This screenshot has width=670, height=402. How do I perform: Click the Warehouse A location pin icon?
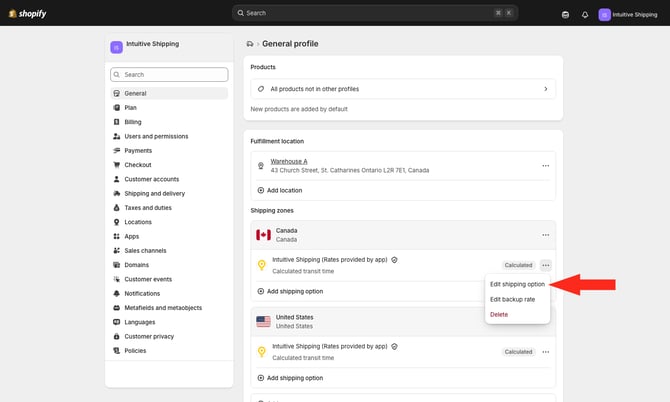pyautogui.click(x=261, y=166)
